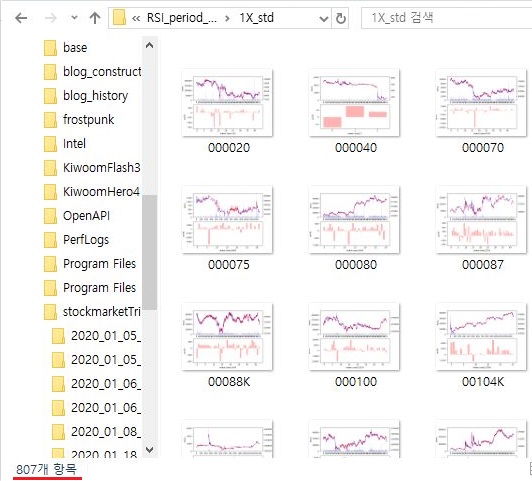This screenshot has width=532, height=481.
Task: Click the folder icon beside KiwoomHero4
Action: pyautogui.click(x=51, y=192)
